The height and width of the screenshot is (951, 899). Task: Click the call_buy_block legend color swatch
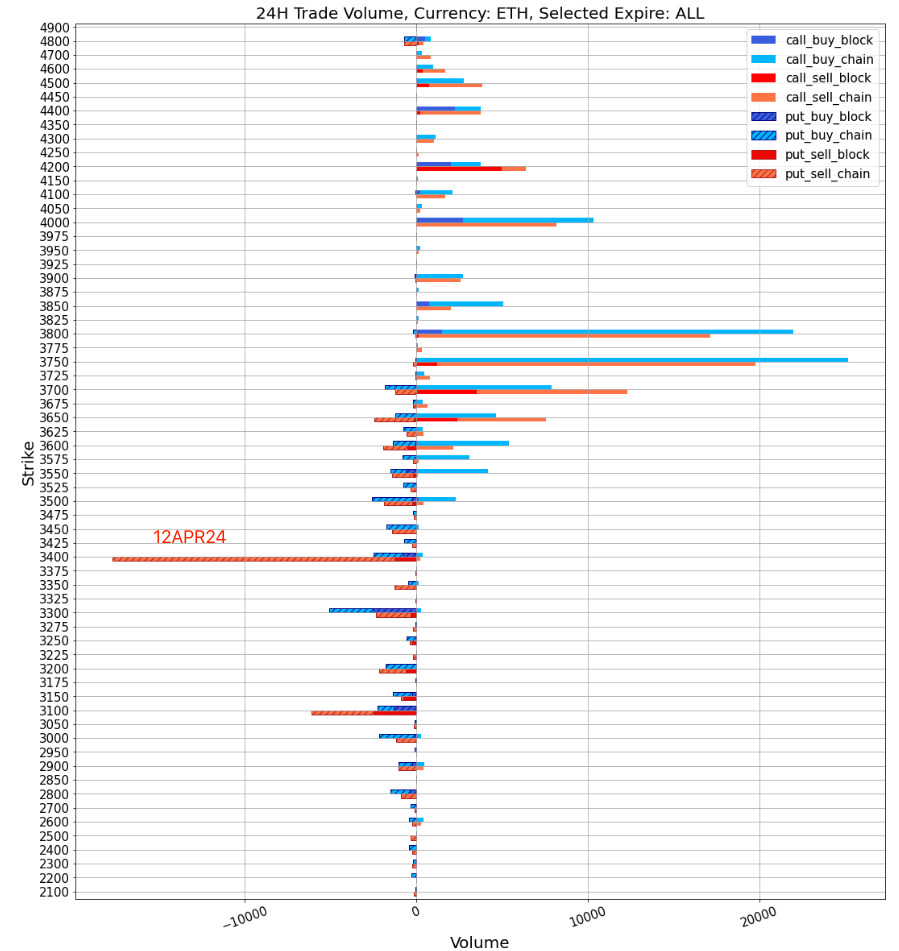pyautogui.click(x=765, y=41)
